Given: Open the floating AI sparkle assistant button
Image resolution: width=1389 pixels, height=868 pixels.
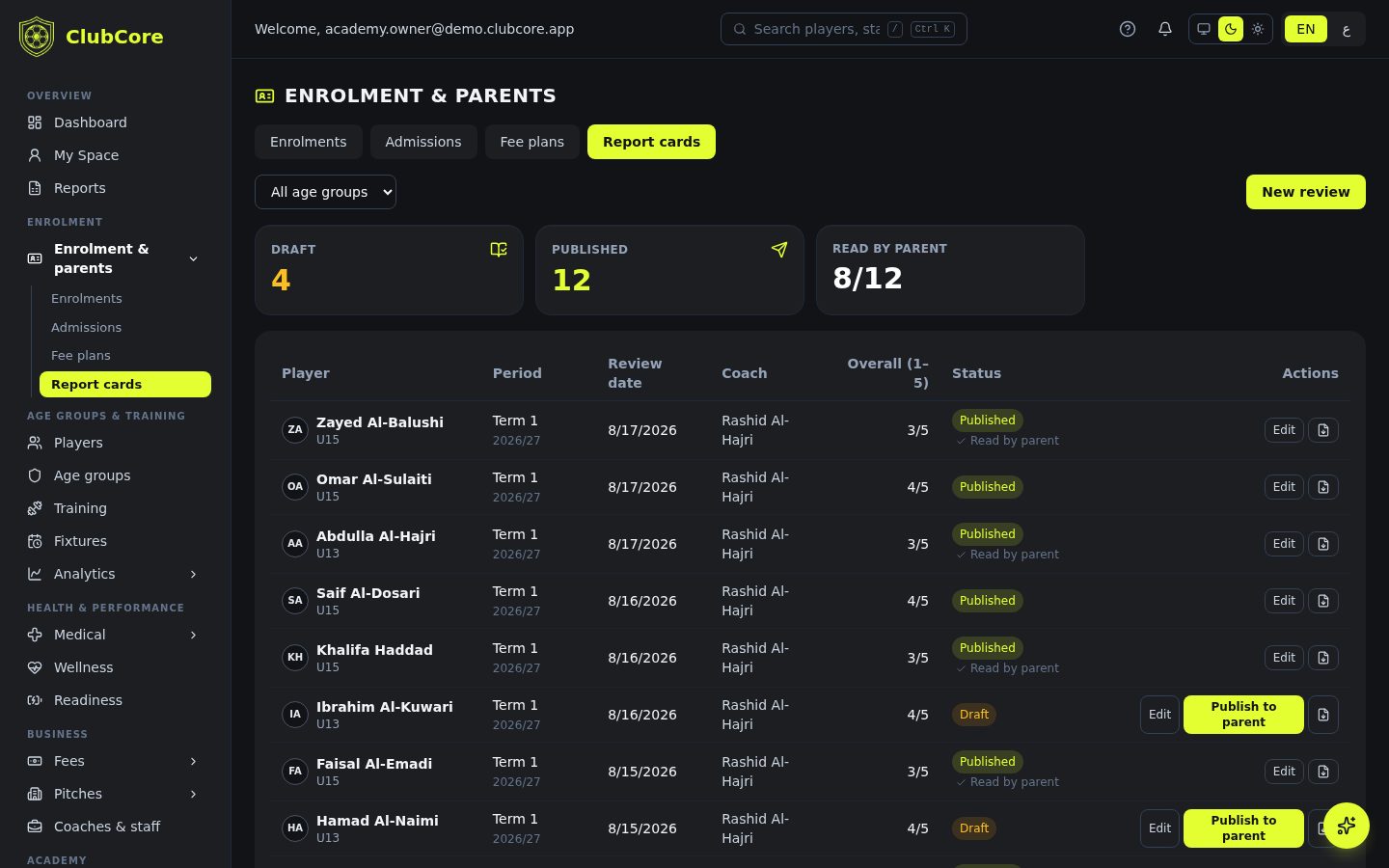Looking at the screenshot, I should [1347, 826].
